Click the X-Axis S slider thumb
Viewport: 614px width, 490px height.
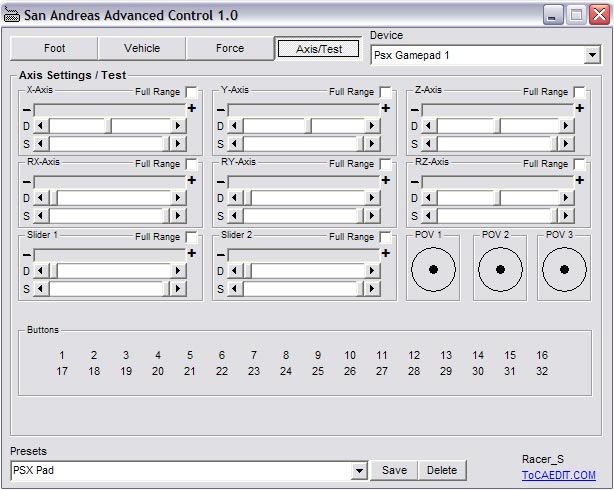166,144
